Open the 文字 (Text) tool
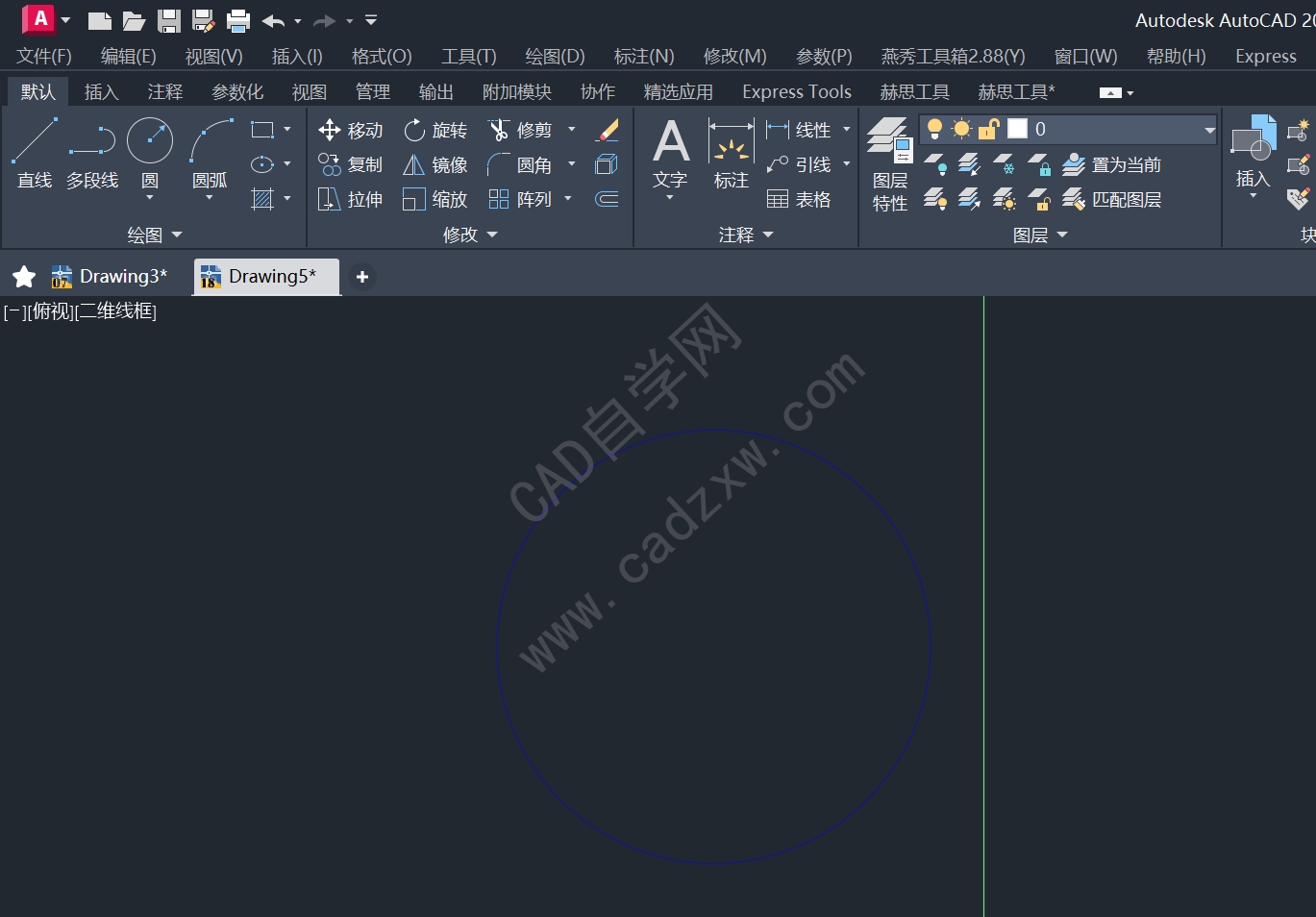 click(670, 154)
